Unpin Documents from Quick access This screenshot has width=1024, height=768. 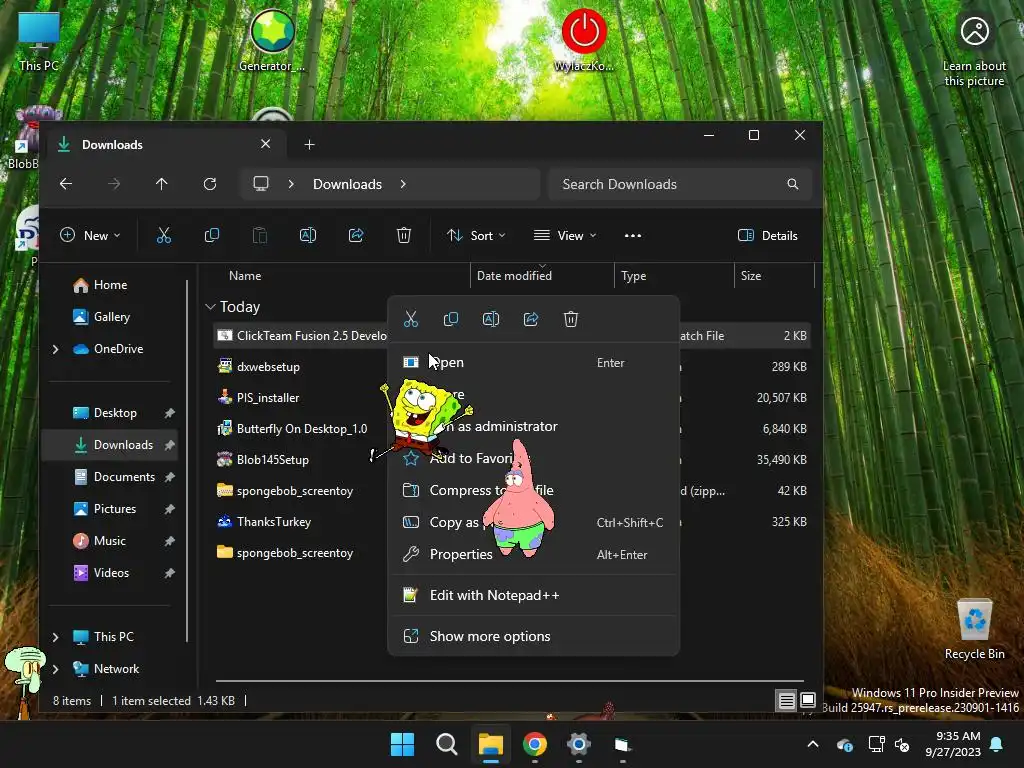169,477
